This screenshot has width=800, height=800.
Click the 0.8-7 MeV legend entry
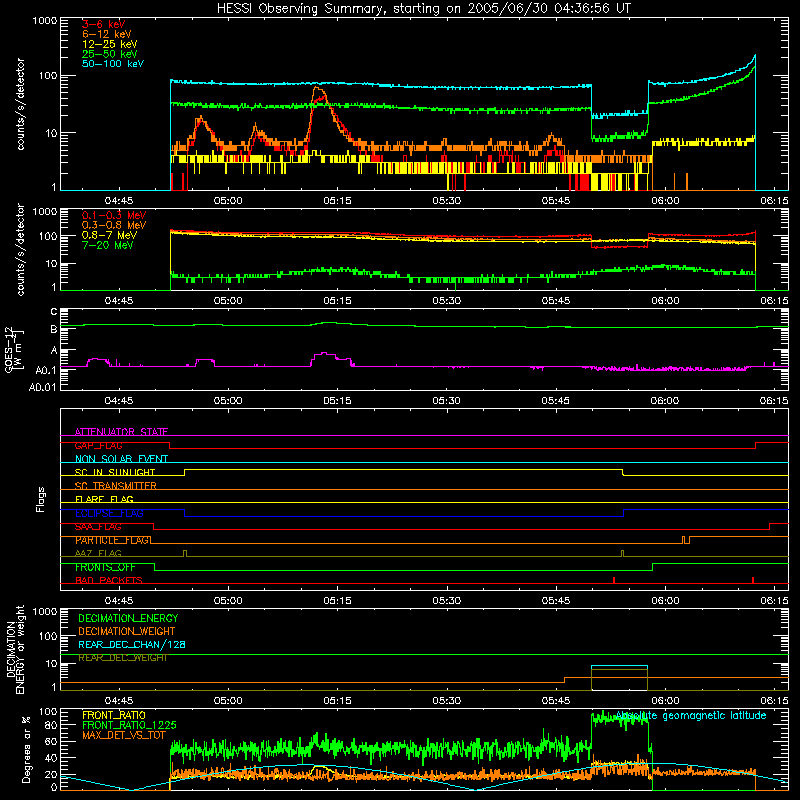109,235
